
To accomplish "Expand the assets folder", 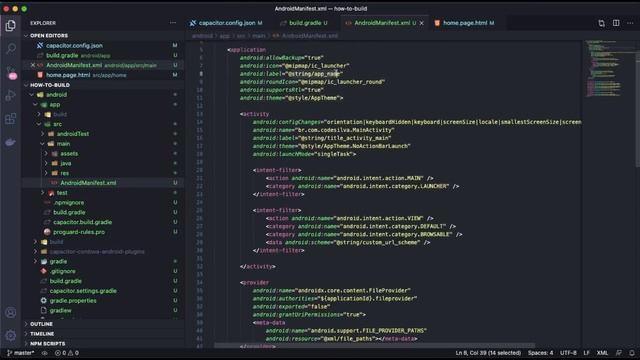I will click(x=69, y=153).
